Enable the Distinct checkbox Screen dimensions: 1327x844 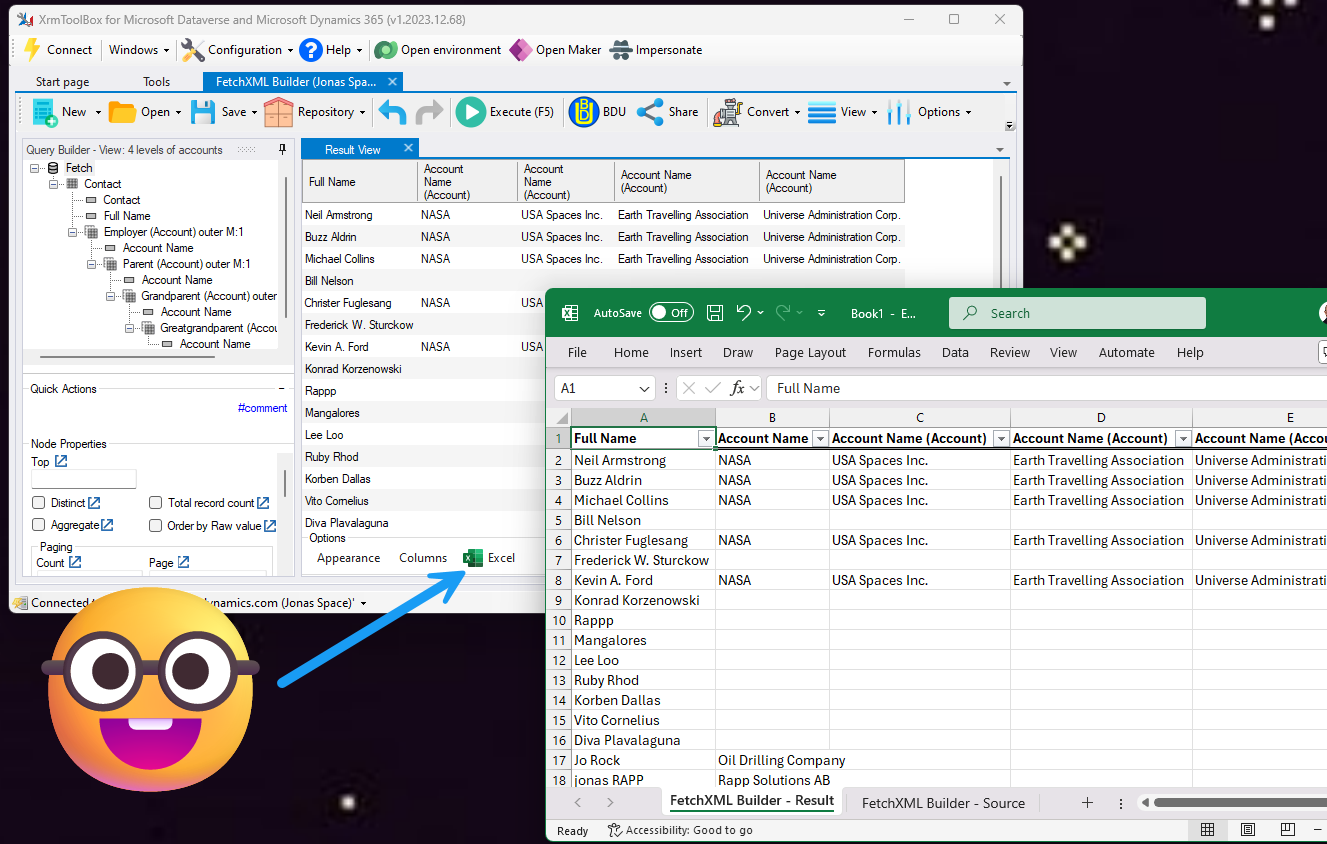tap(39, 503)
